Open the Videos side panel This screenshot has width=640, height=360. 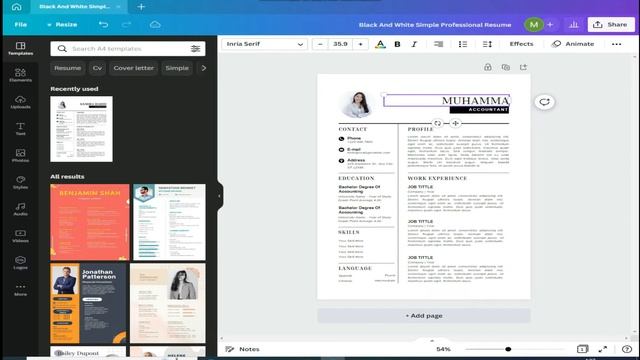[20, 236]
